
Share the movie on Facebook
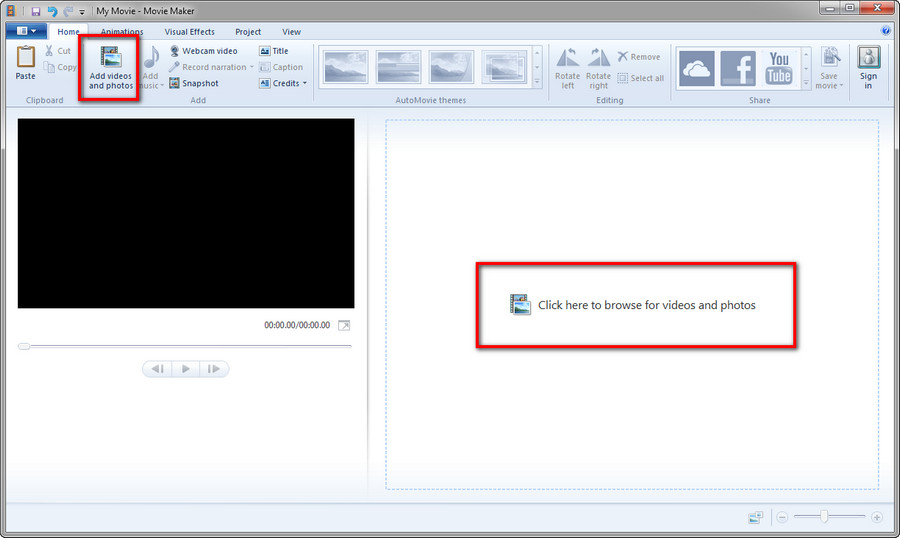[x=738, y=68]
